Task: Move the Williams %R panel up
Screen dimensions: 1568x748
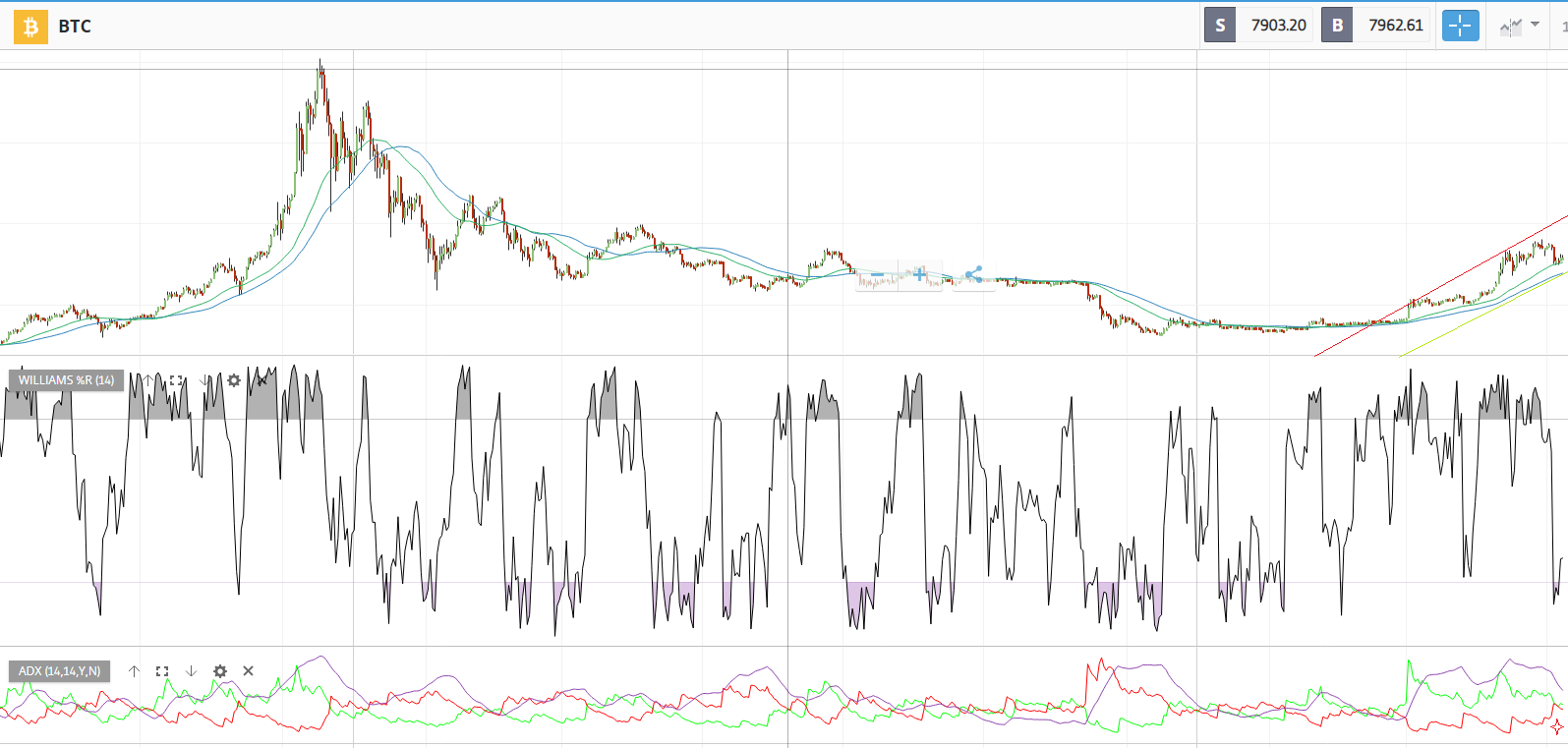Action: pos(147,380)
